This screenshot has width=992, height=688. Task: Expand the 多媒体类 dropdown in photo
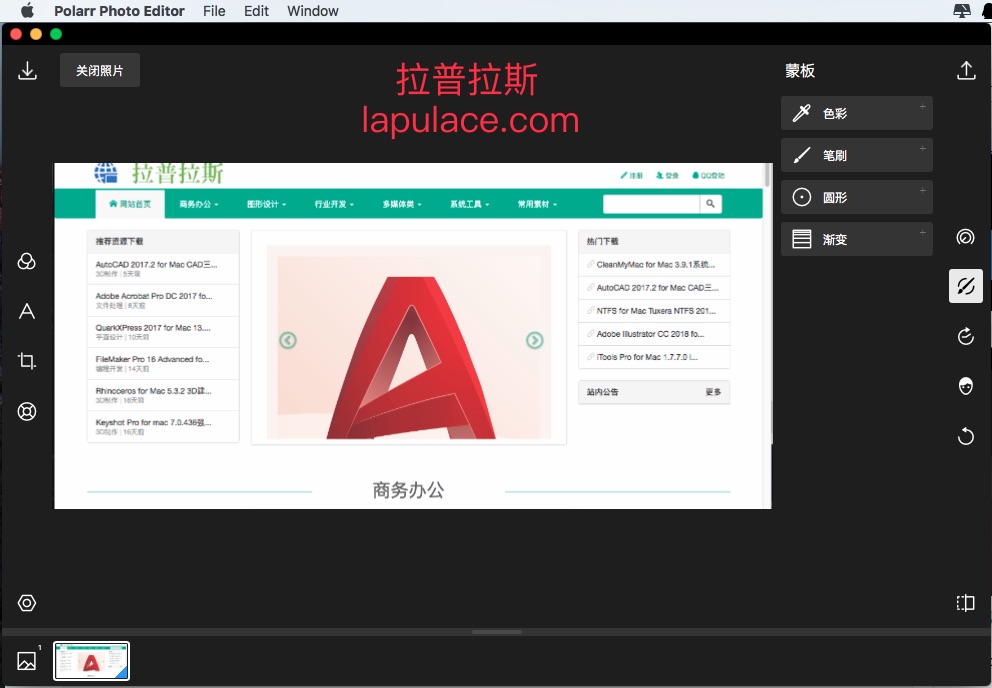[x=402, y=204]
